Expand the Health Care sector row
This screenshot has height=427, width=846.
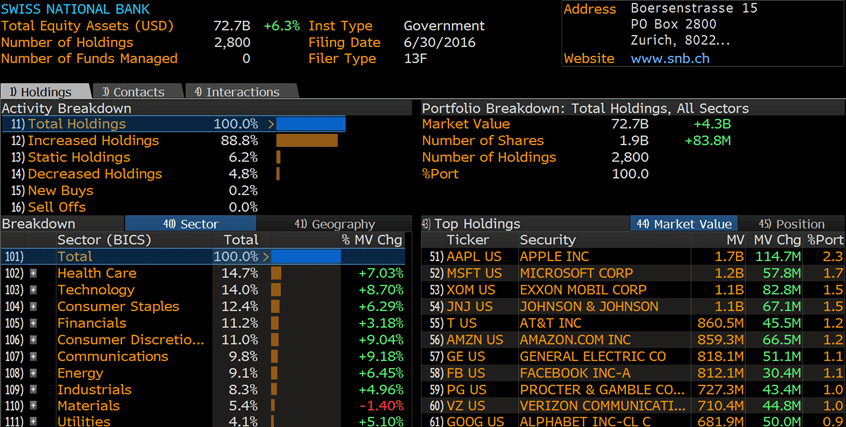click(x=35, y=273)
